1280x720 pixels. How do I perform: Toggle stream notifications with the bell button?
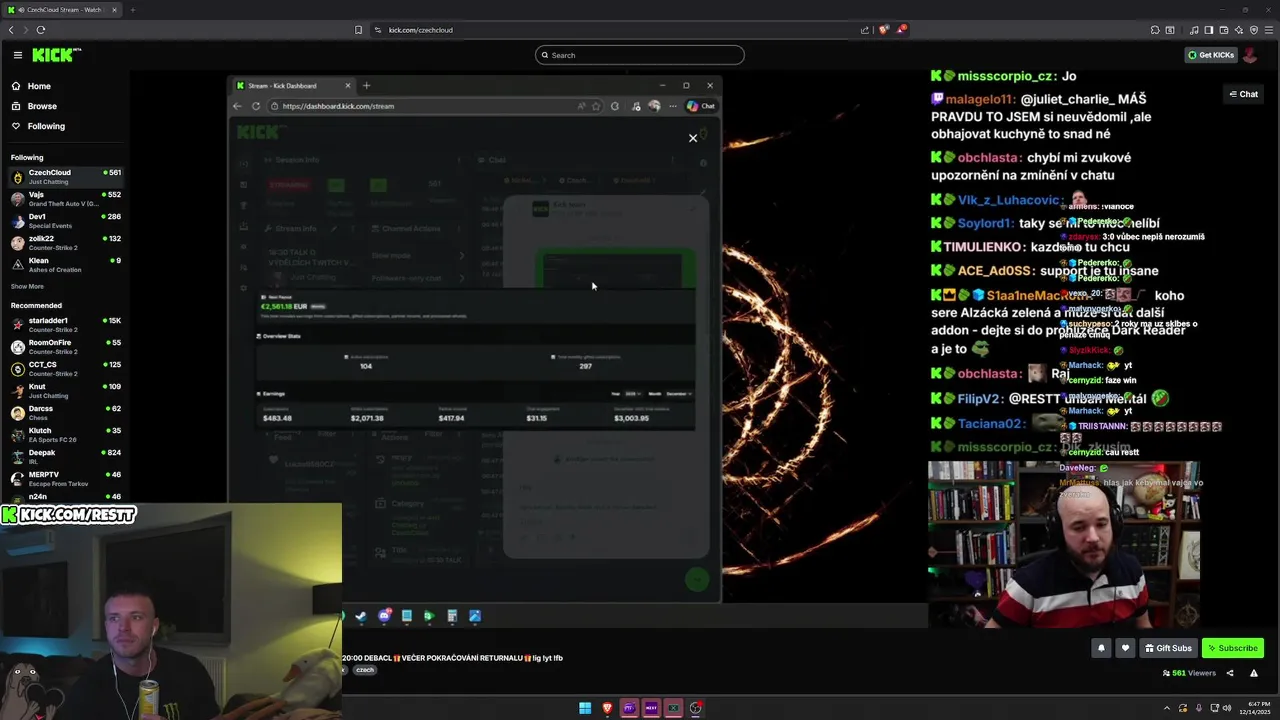[1101, 648]
